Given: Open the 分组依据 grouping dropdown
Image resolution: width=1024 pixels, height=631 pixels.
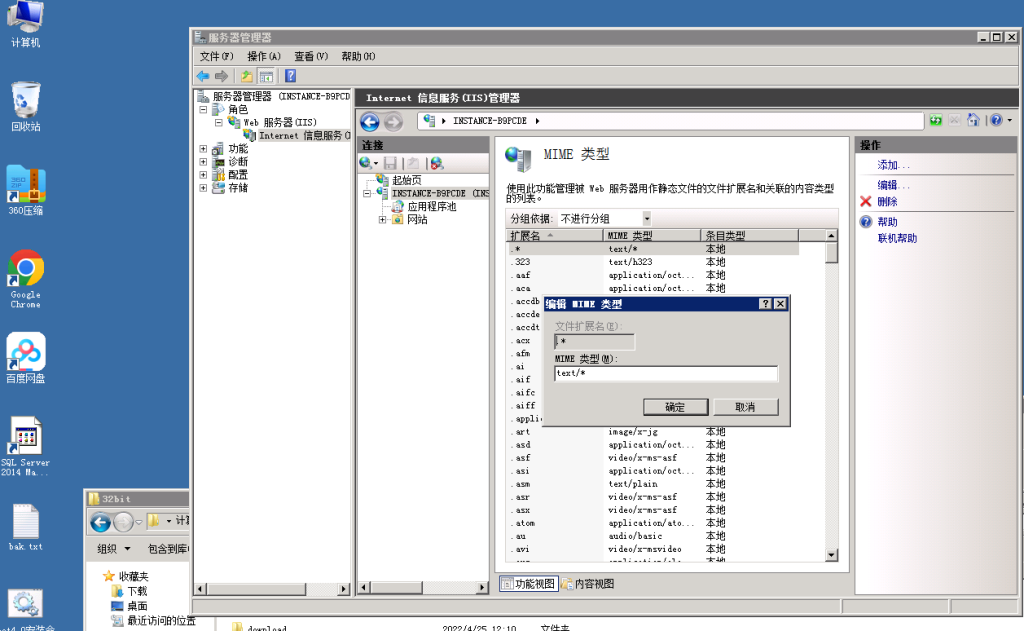Looking at the screenshot, I should point(646,218).
